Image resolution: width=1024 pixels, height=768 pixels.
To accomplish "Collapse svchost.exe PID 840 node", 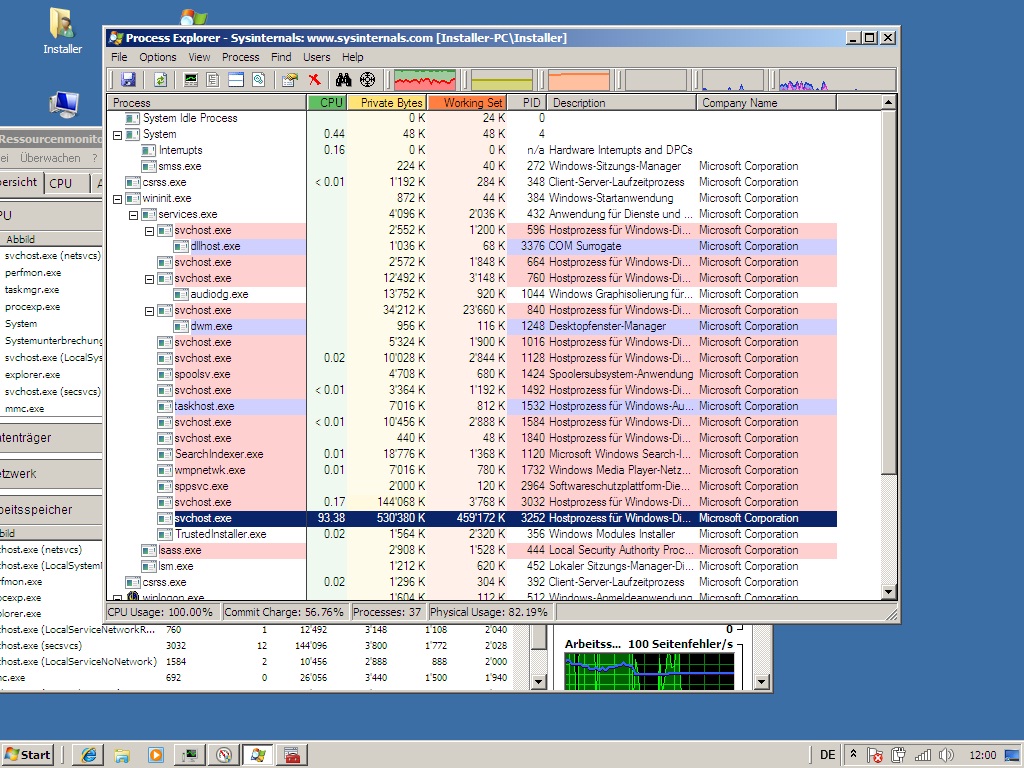I will click(150, 311).
